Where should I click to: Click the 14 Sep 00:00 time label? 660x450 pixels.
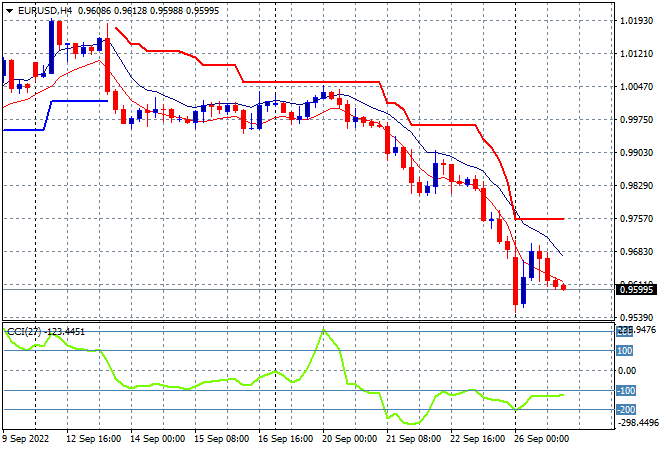(157, 439)
